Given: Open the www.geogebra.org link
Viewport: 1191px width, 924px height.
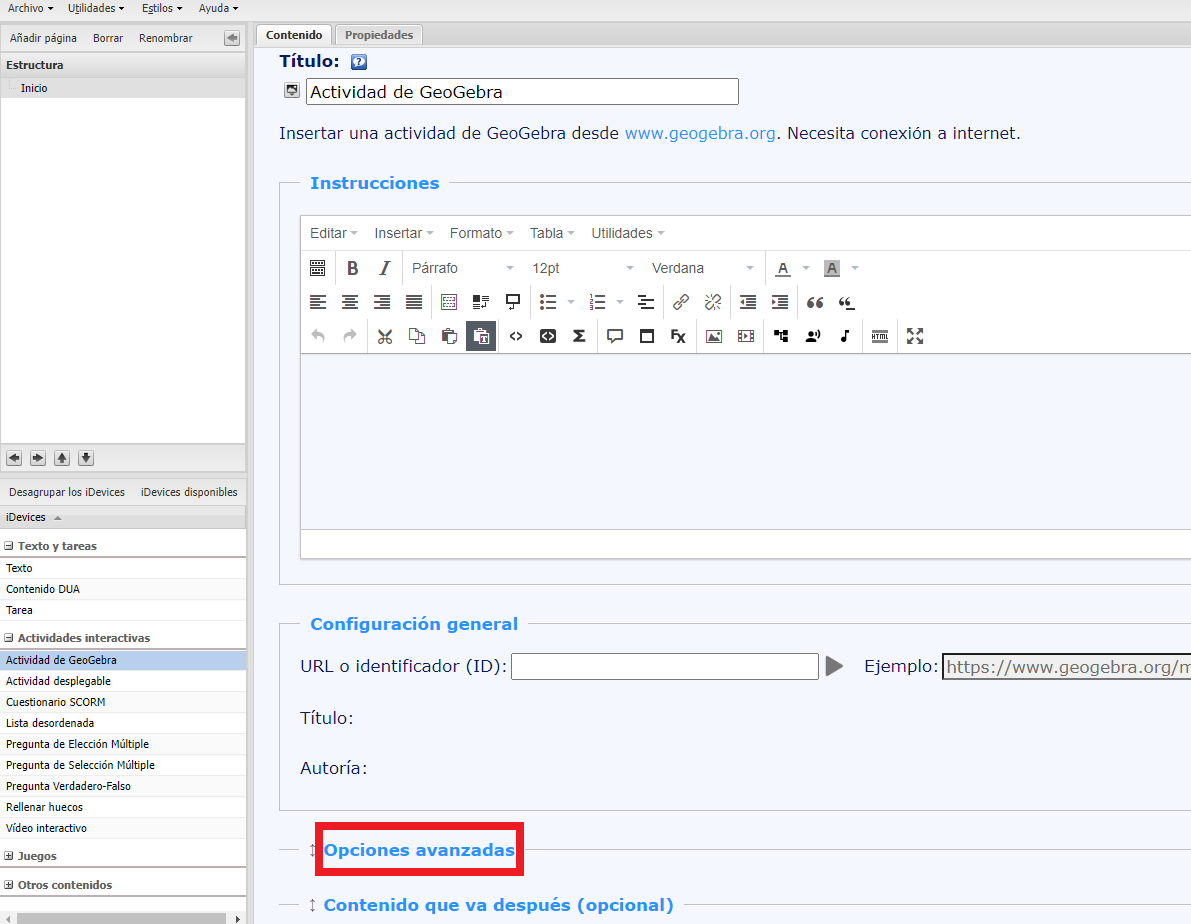Looking at the screenshot, I should [x=700, y=133].
